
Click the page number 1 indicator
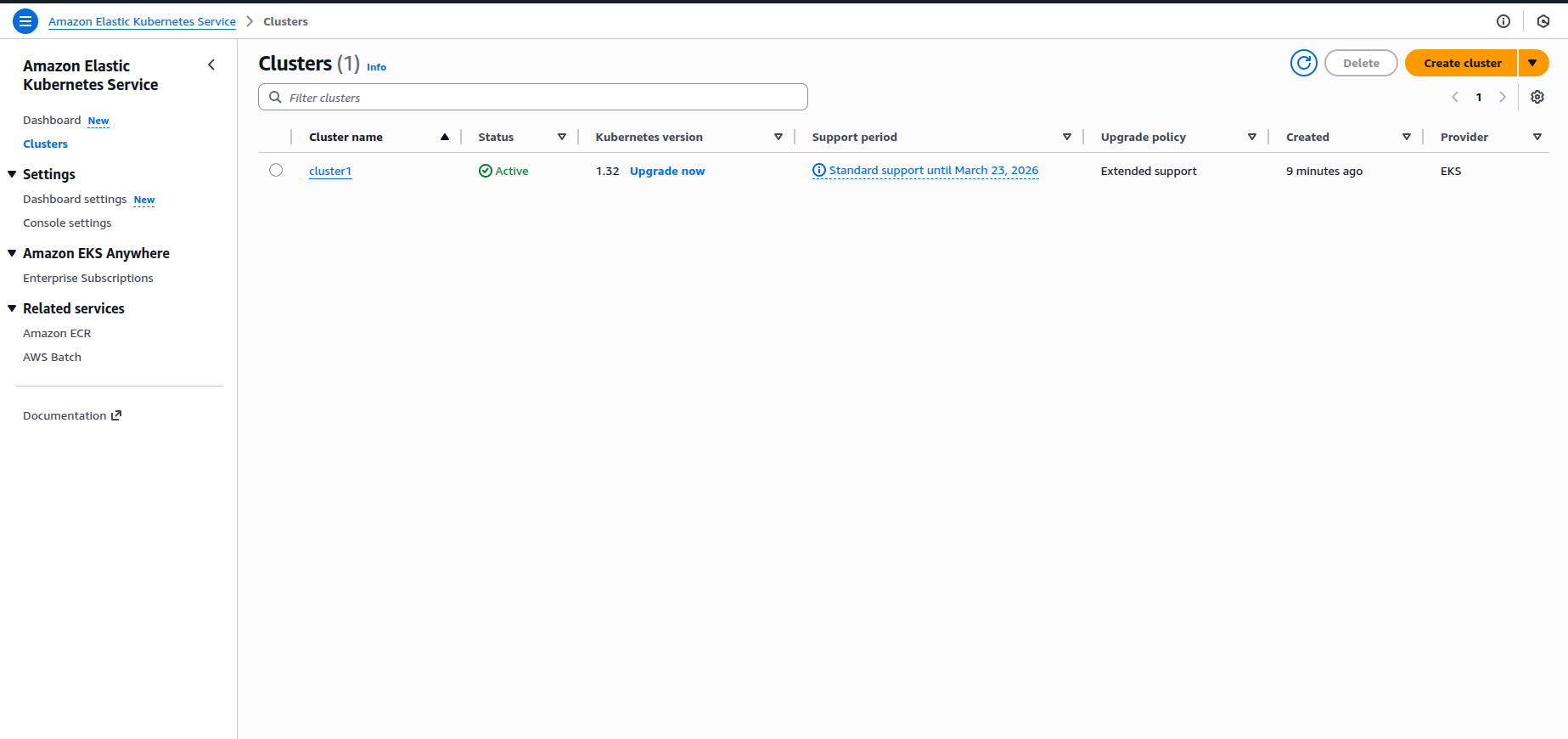click(1479, 97)
